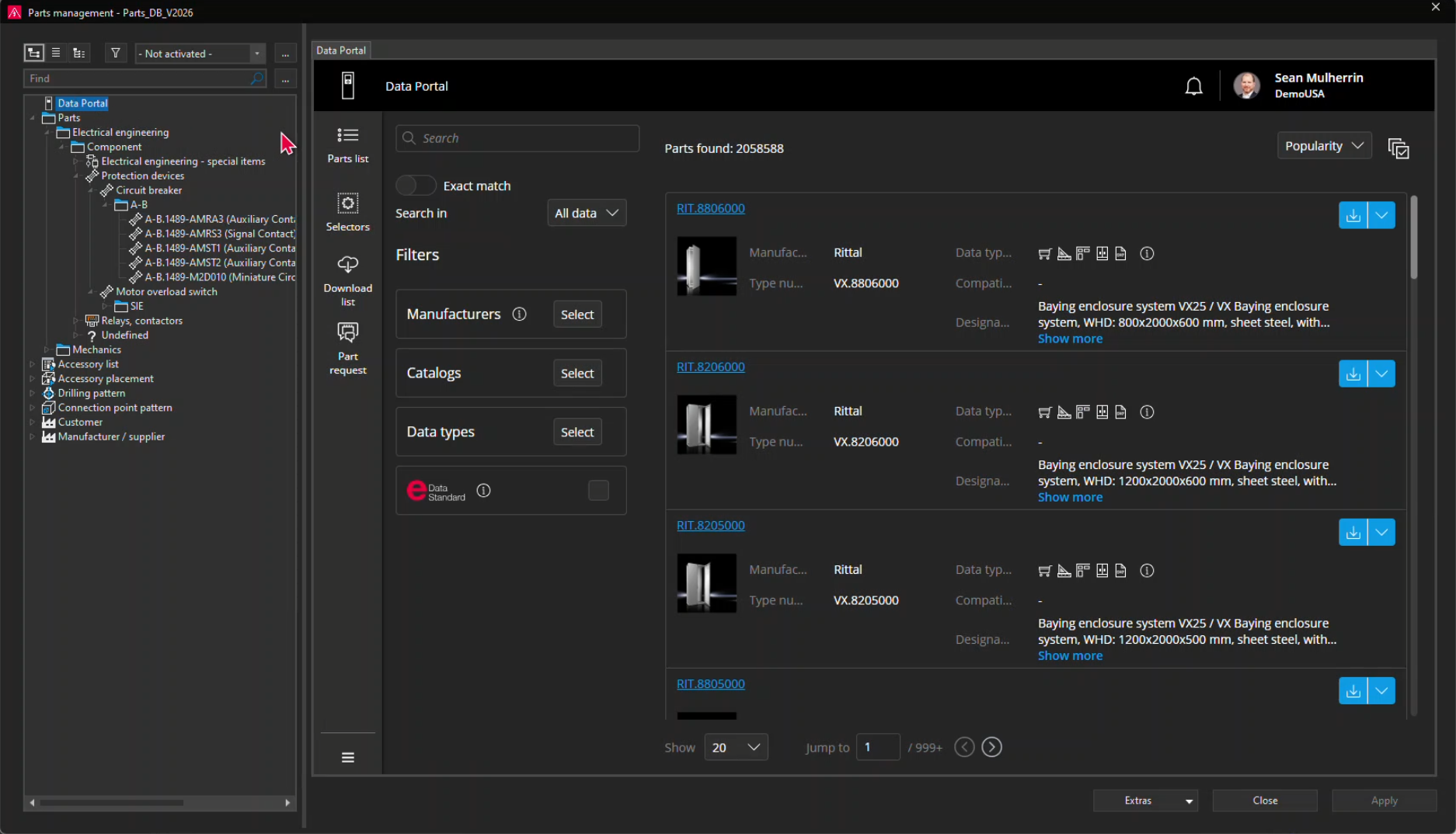Viewport: 1456px width, 834px height.
Task: Expand the Mechanics tree folder
Action: [x=47, y=350]
